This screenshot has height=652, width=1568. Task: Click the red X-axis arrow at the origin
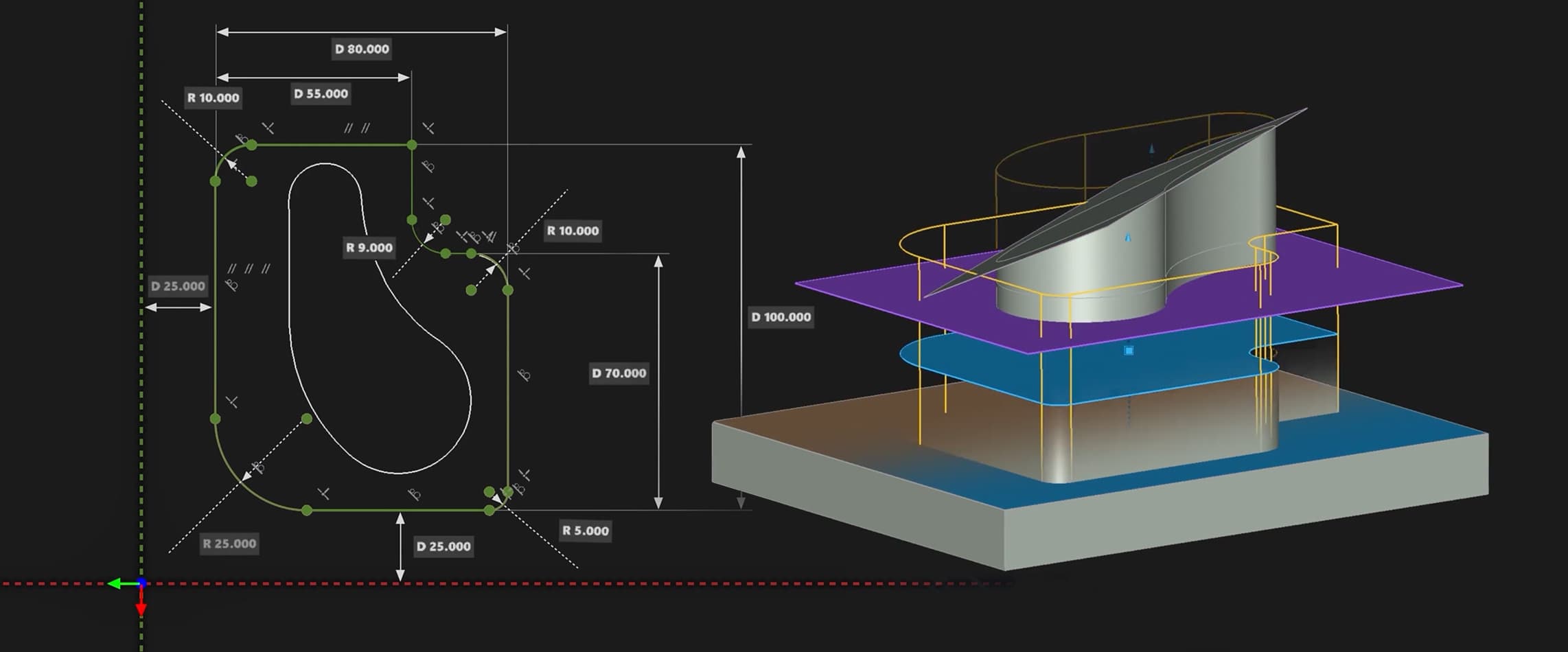click(141, 607)
